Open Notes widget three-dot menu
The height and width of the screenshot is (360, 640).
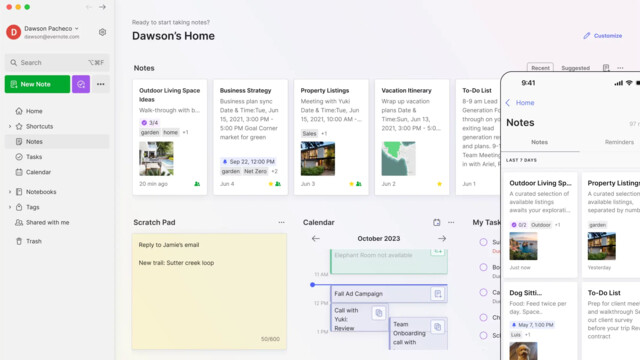620,68
